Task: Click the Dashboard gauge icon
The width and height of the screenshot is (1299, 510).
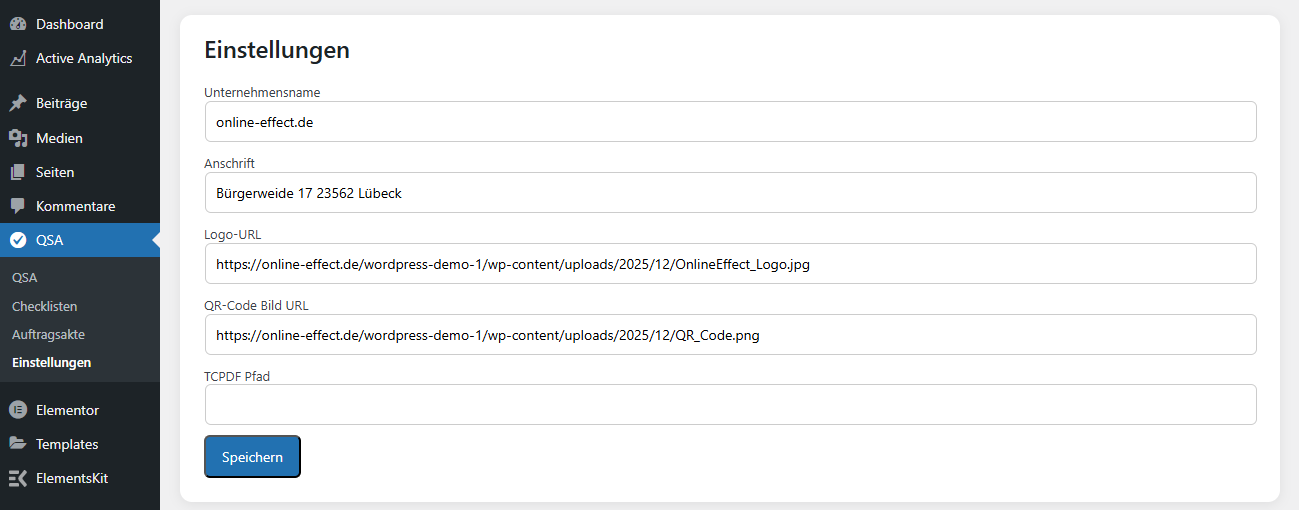Action: (x=18, y=24)
